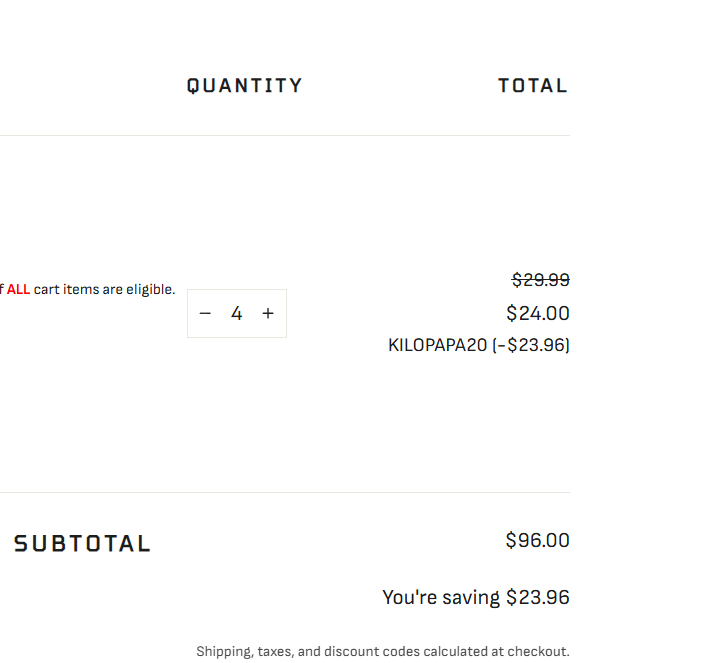Select the struck-through $29.99 original price
The width and height of the screenshot is (727, 663).
[x=540, y=280]
